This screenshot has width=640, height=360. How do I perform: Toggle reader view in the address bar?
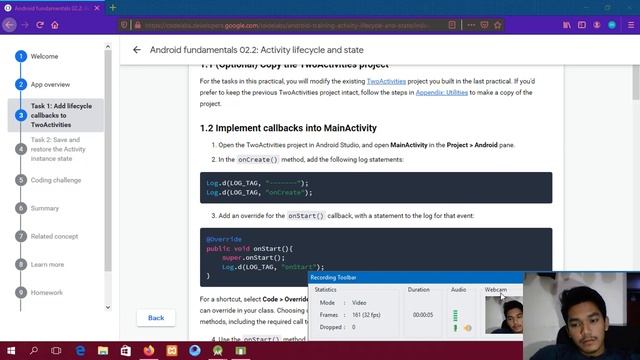(452, 25)
